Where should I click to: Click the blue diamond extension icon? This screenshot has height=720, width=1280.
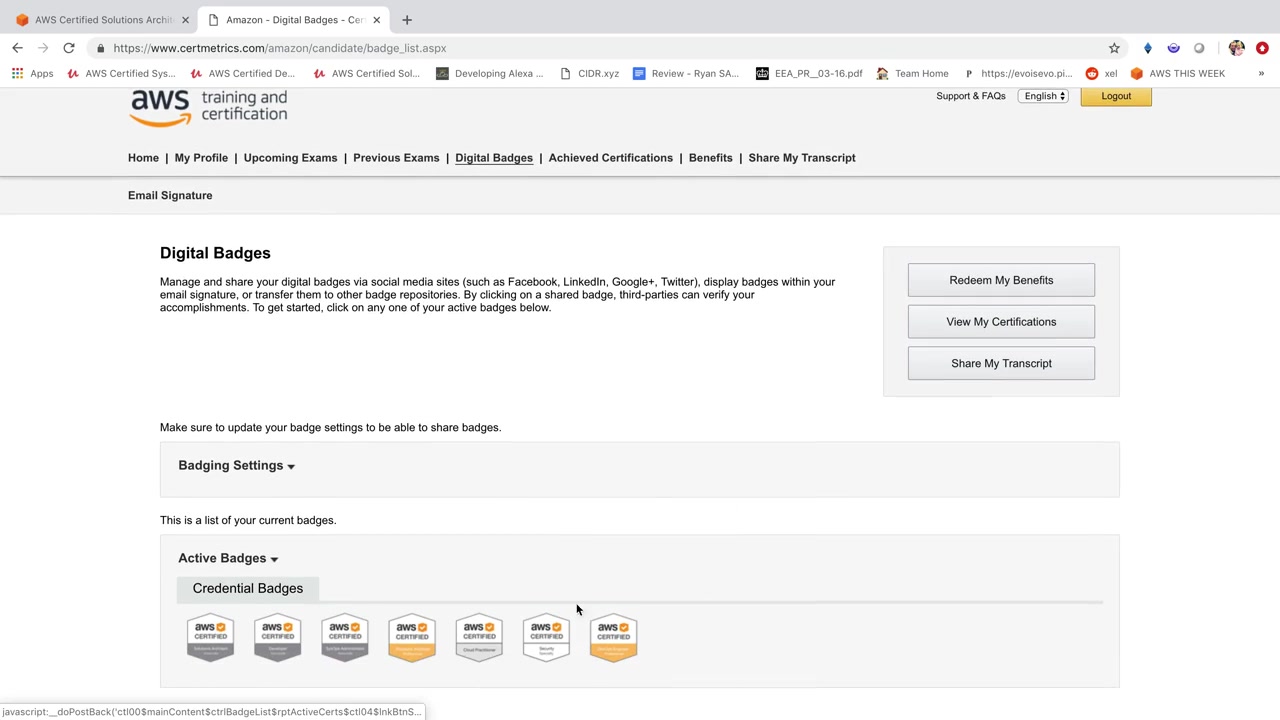coord(1148,48)
